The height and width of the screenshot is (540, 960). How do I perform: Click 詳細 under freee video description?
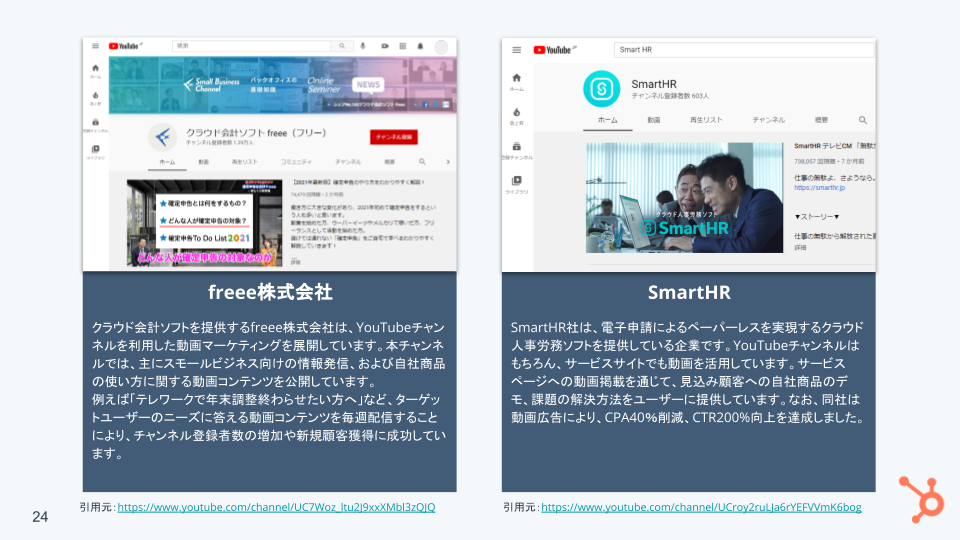coord(296,261)
